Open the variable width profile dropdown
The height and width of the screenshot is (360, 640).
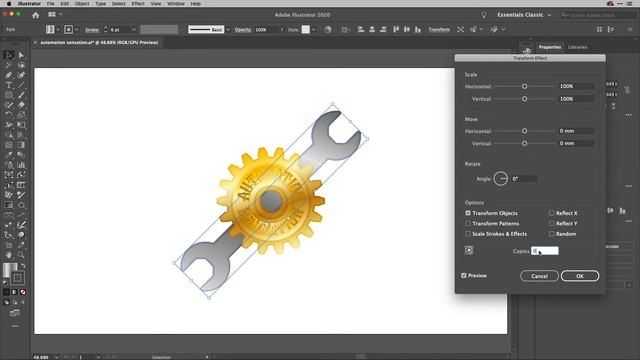tap(159, 29)
